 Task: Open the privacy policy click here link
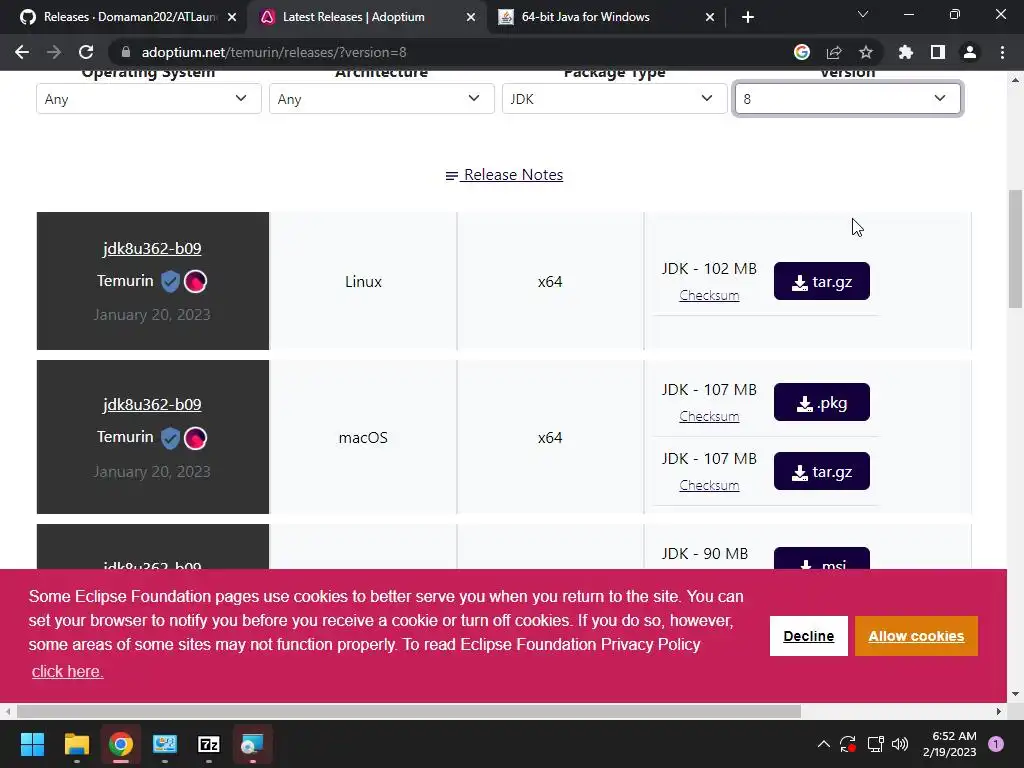(x=67, y=671)
